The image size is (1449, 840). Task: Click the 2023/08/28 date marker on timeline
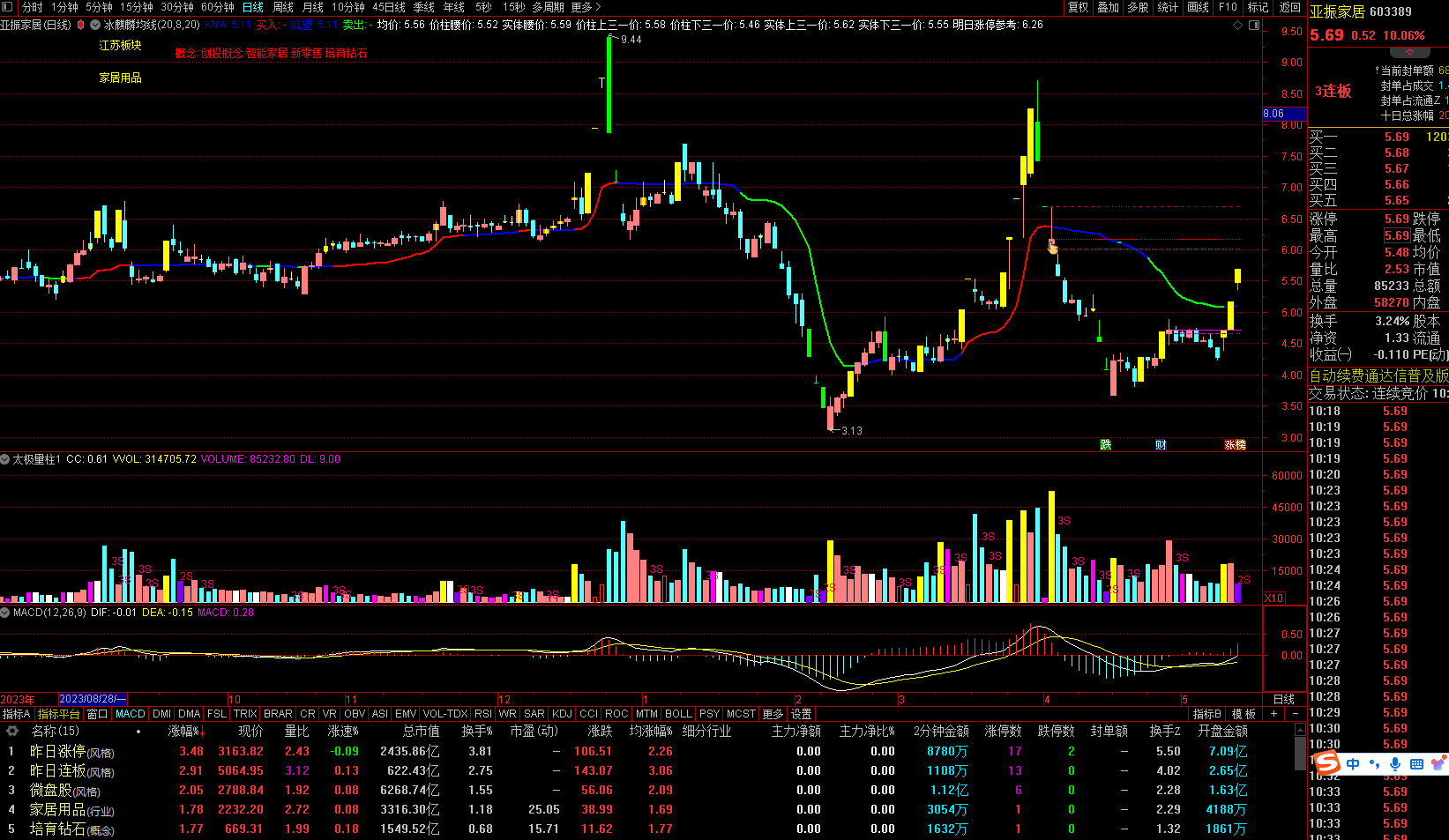[x=93, y=699]
